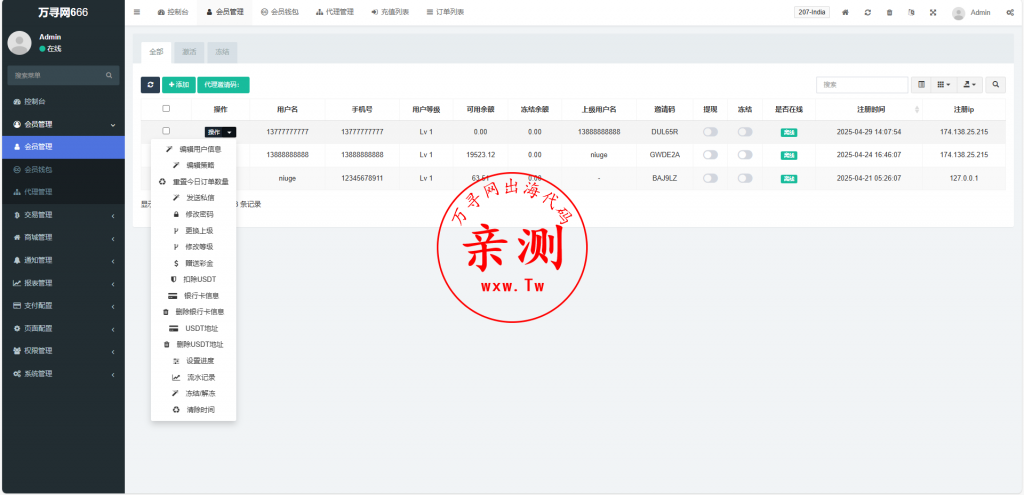1024x495 pixels.
Task: Choose 修改等级 from the dropdown menu
Action: [193, 247]
